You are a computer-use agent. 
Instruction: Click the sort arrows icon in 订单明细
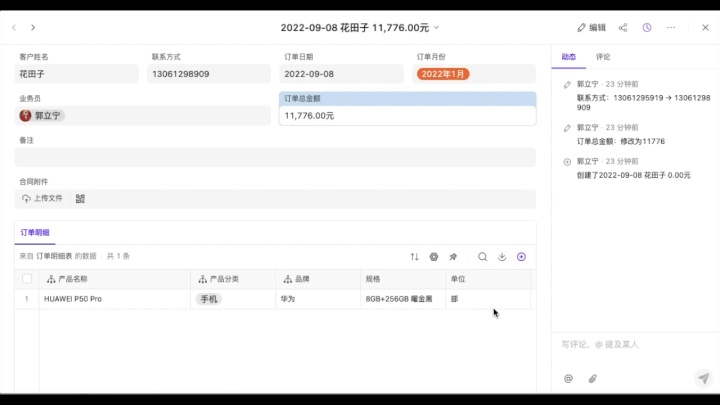[x=415, y=257]
